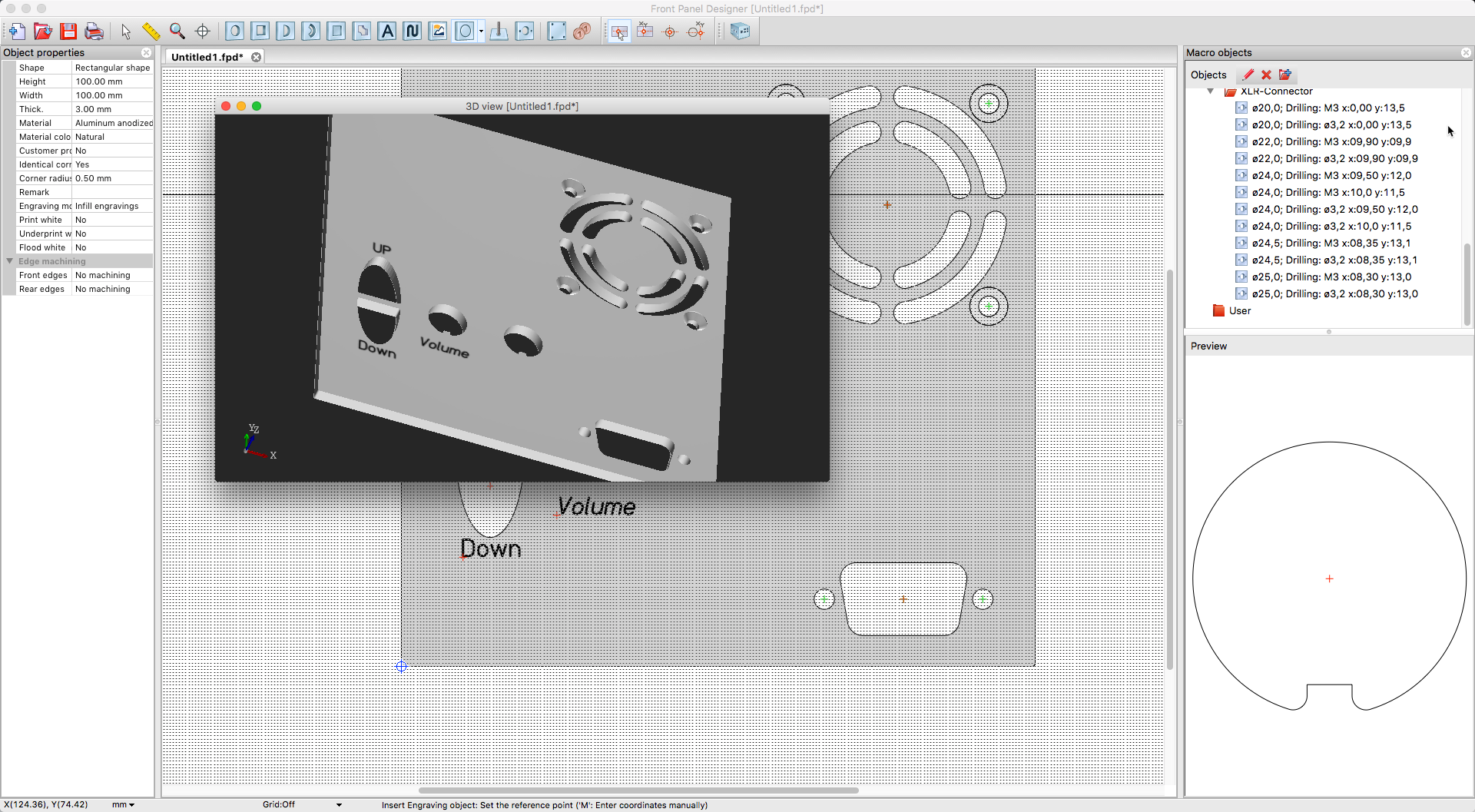
Task: Open the Grid:Off dropdown
Action: coord(303,804)
